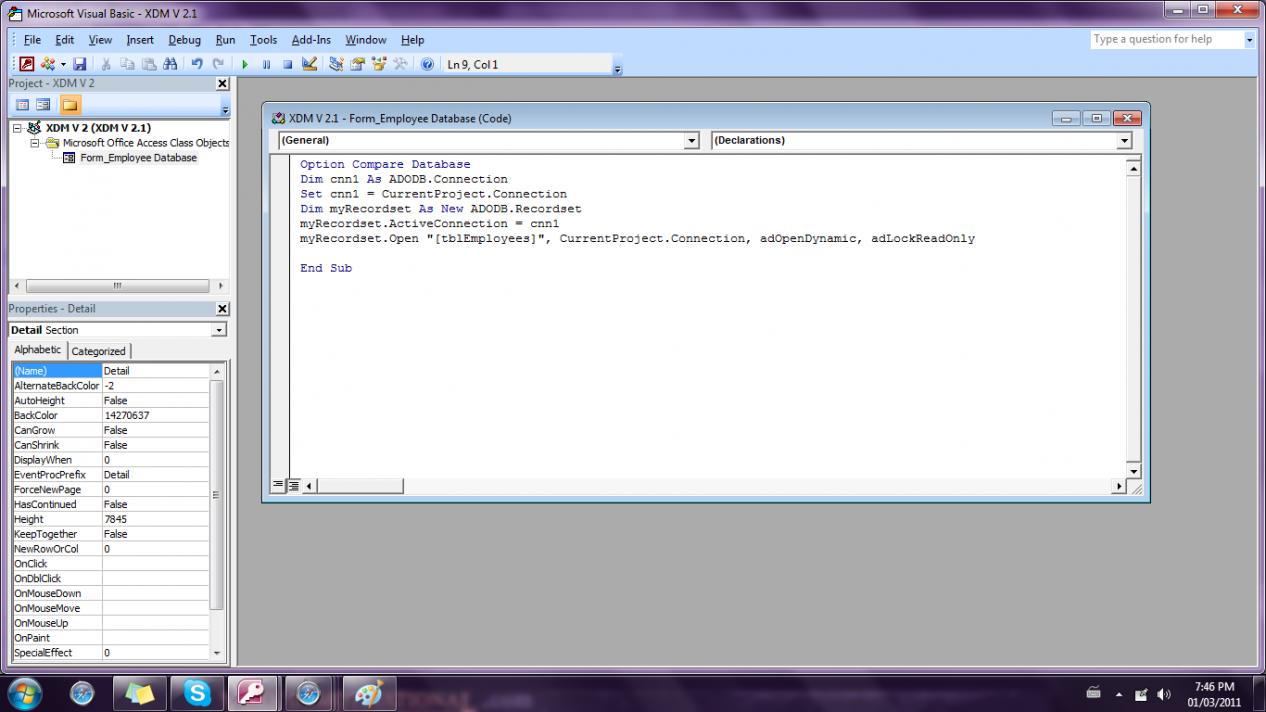Screen dimensions: 1266x712
Task: Open the (Declarations) procedure dropdown
Action: (x=1124, y=141)
